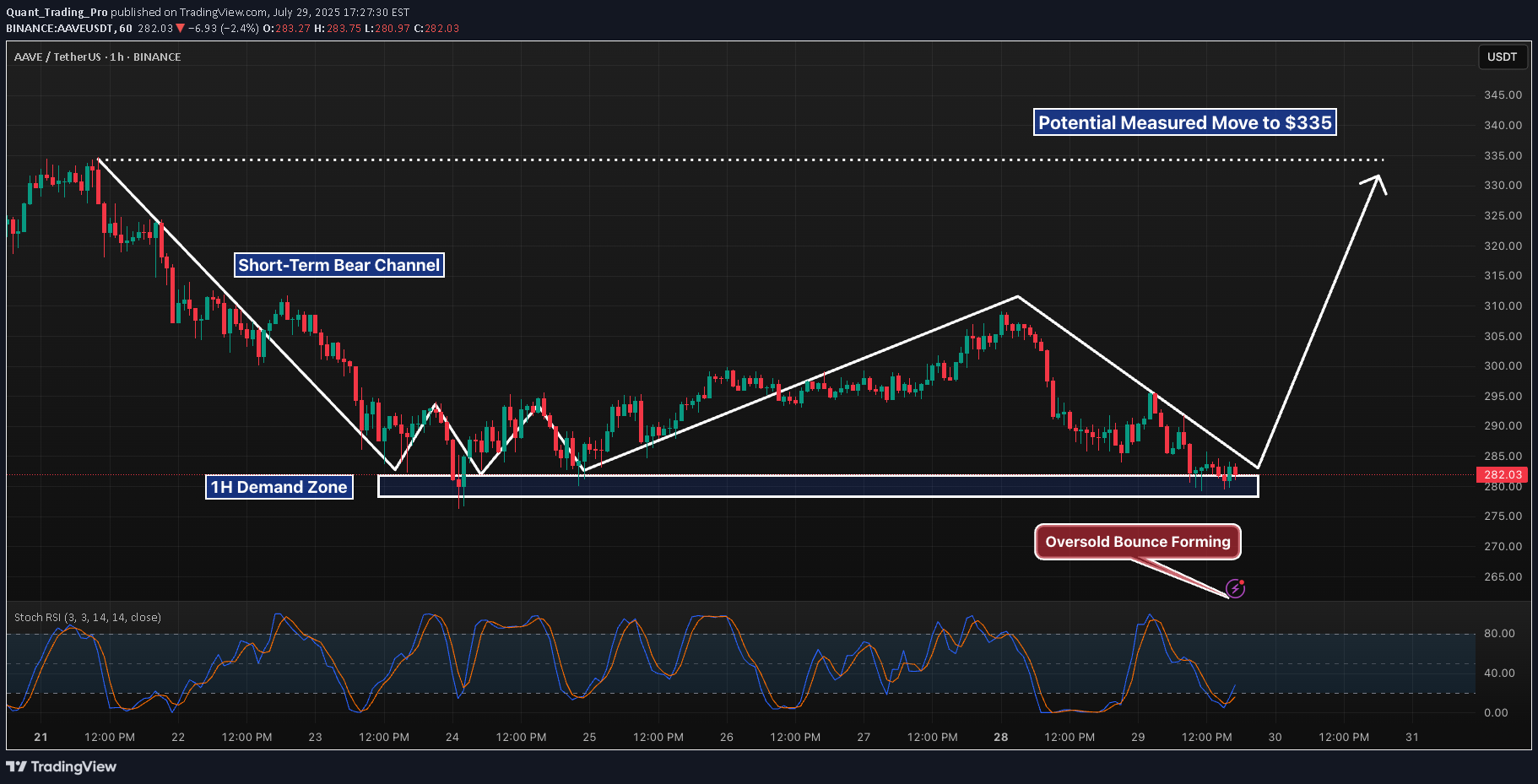Click the 345.00 price axis label

1503,95
